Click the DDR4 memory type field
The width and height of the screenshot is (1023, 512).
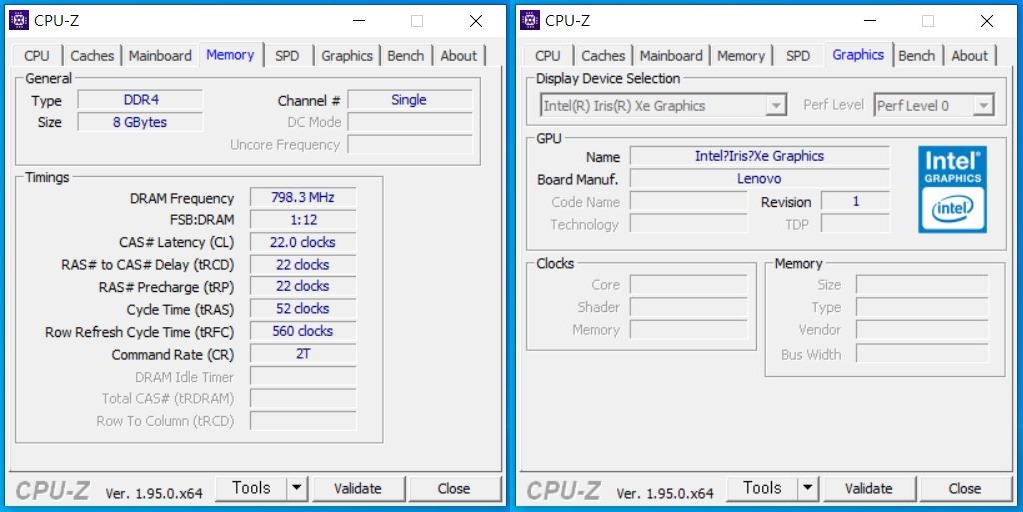[x=141, y=100]
